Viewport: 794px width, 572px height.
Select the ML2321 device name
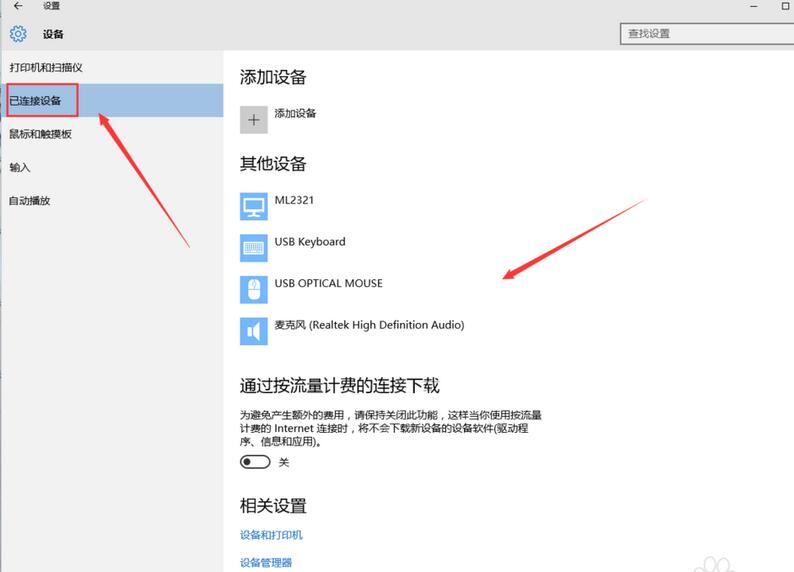point(294,200)
